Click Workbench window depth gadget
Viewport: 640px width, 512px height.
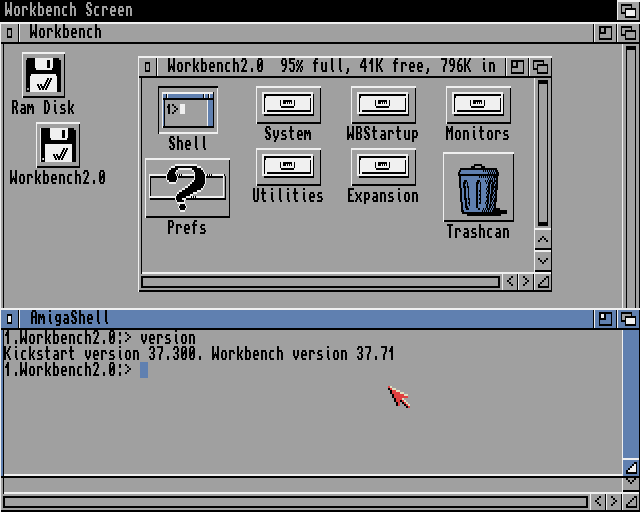pyautogui.click(x=628, y=33)
